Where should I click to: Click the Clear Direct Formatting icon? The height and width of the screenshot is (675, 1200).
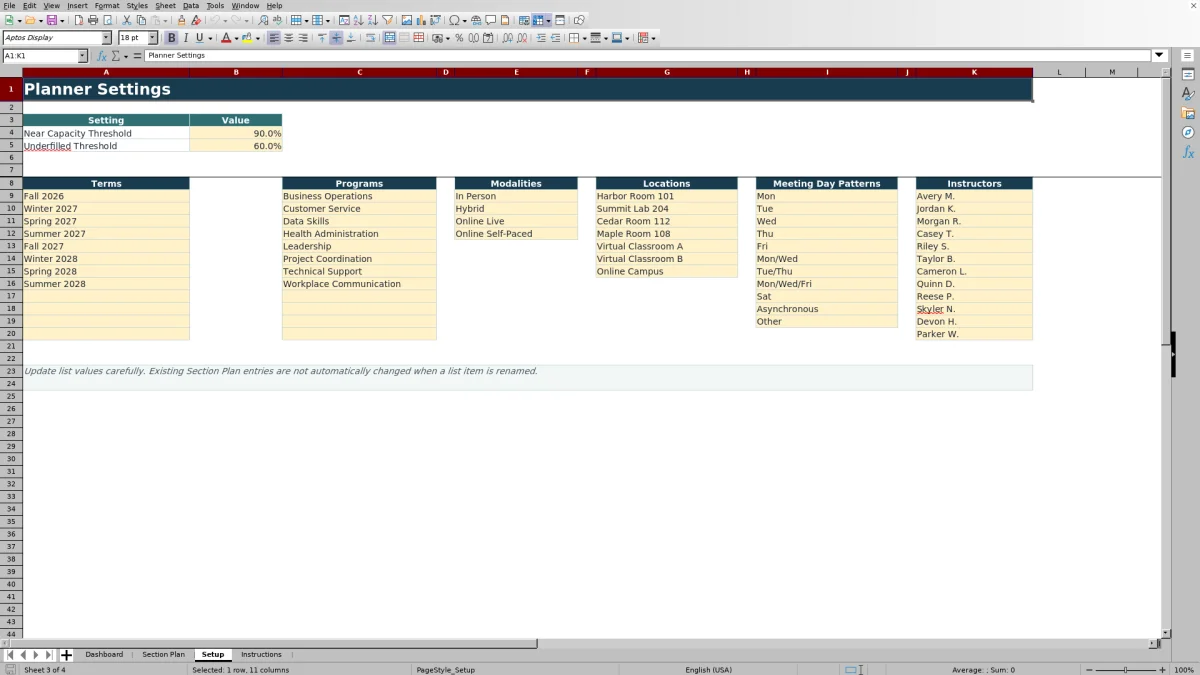pyautogui.click(x=196, y=20)
